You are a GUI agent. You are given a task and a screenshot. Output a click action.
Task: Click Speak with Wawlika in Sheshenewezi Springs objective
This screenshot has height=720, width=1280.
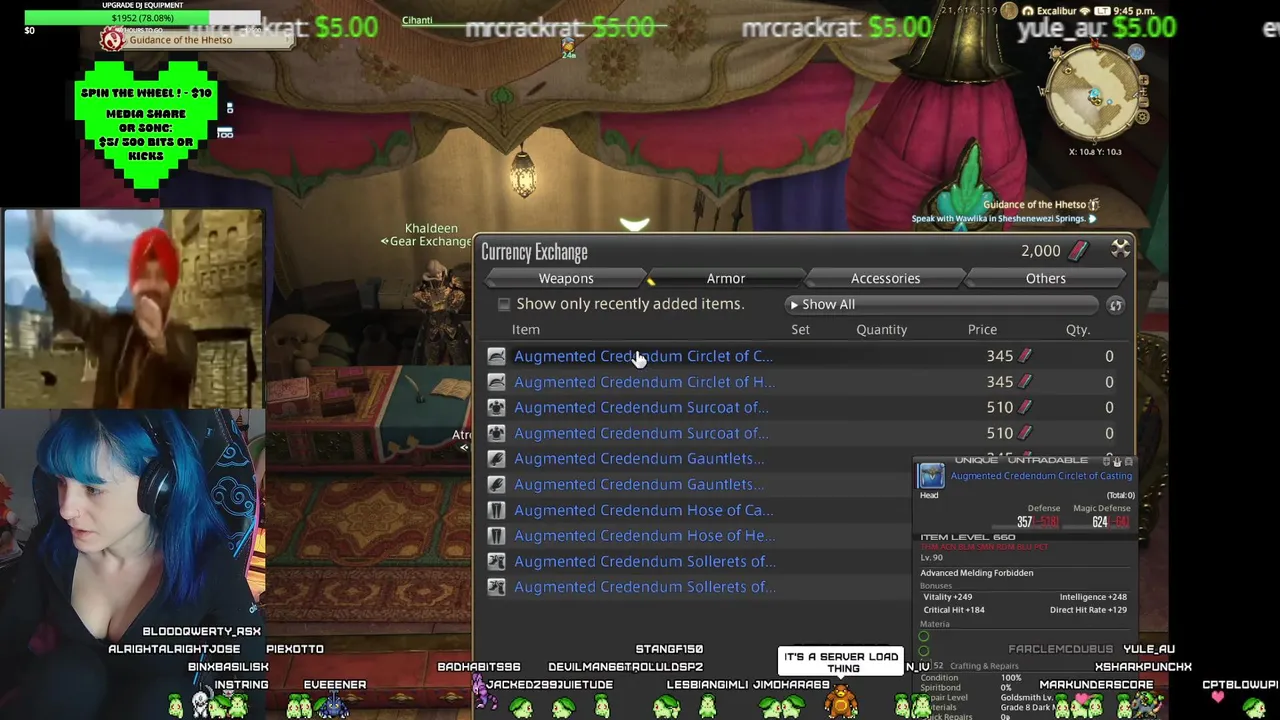tap(1000, 218)
